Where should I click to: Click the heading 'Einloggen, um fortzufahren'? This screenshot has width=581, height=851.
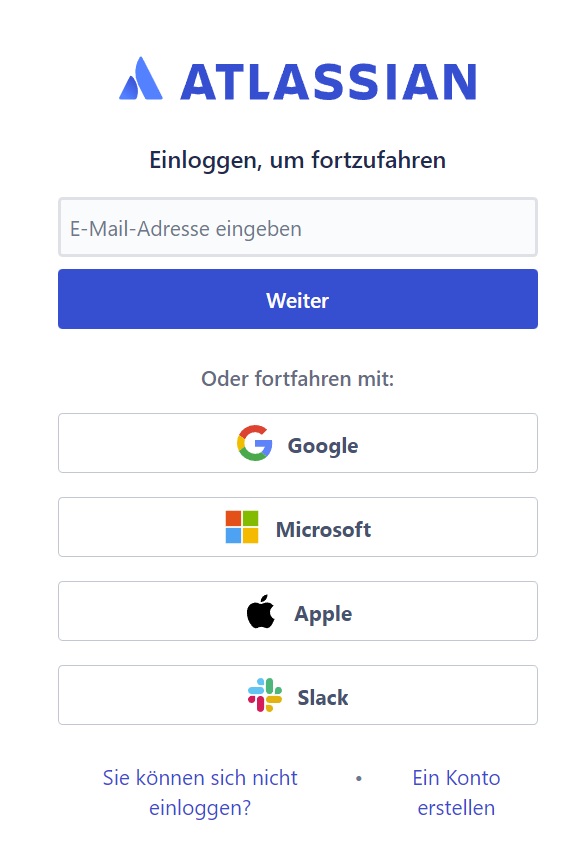click(298, 161)
